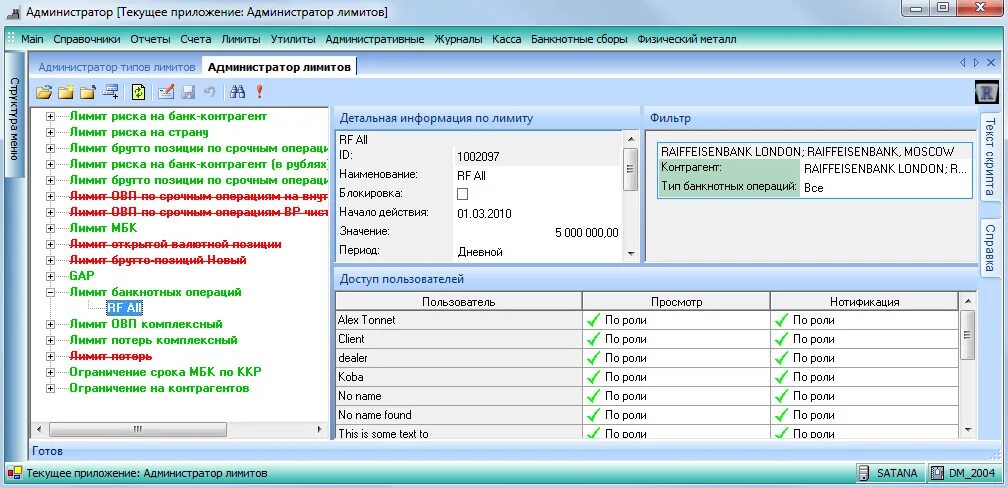Open the Утилиты menu
Viewport: 1008px width, 488px height.
pyautogui.click(x=293, y=39)
